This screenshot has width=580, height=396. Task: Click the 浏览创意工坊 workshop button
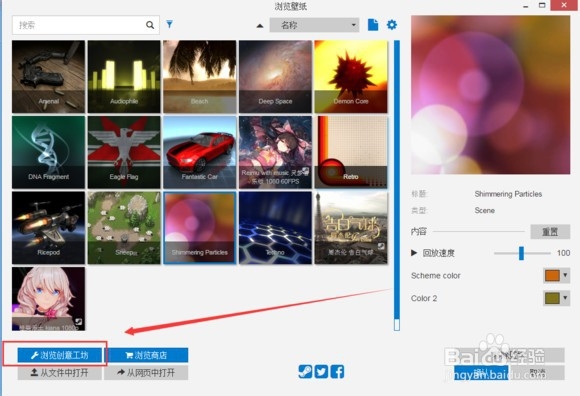coord(60,355)
